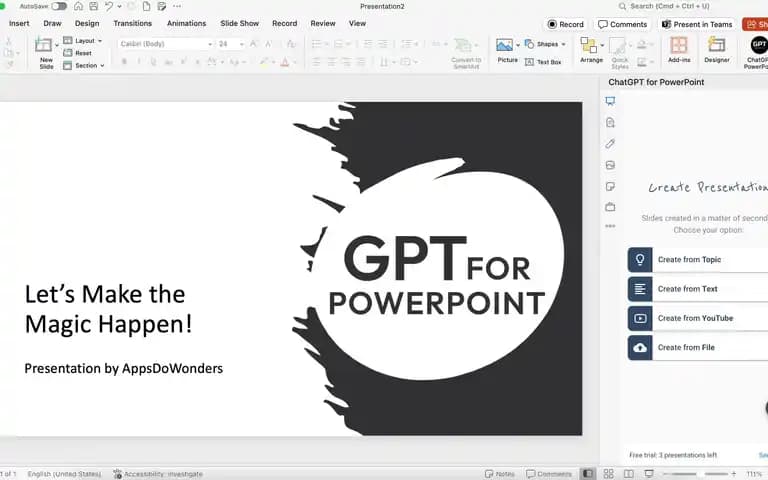768x480 pixels.
Task: Open the Layout dropdown
Action: [83, 41]
